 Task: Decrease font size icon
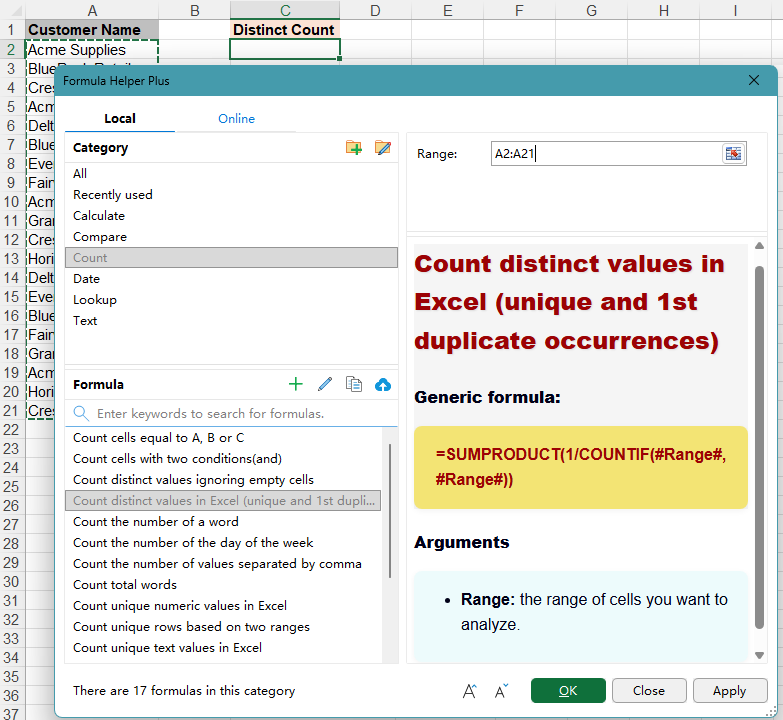(x=501, y=691)
